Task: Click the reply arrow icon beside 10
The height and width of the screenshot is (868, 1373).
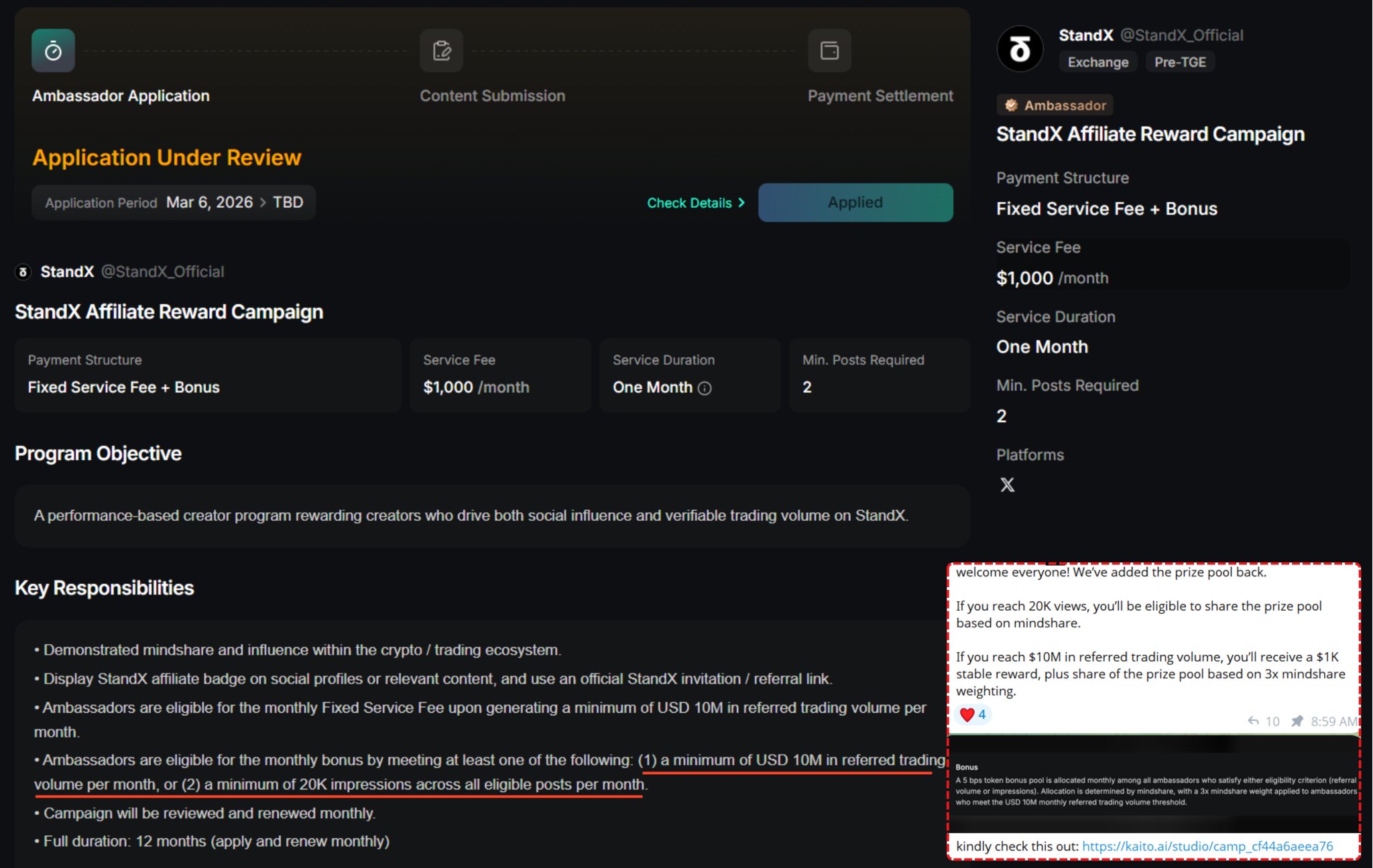Action: point(1253,721)
